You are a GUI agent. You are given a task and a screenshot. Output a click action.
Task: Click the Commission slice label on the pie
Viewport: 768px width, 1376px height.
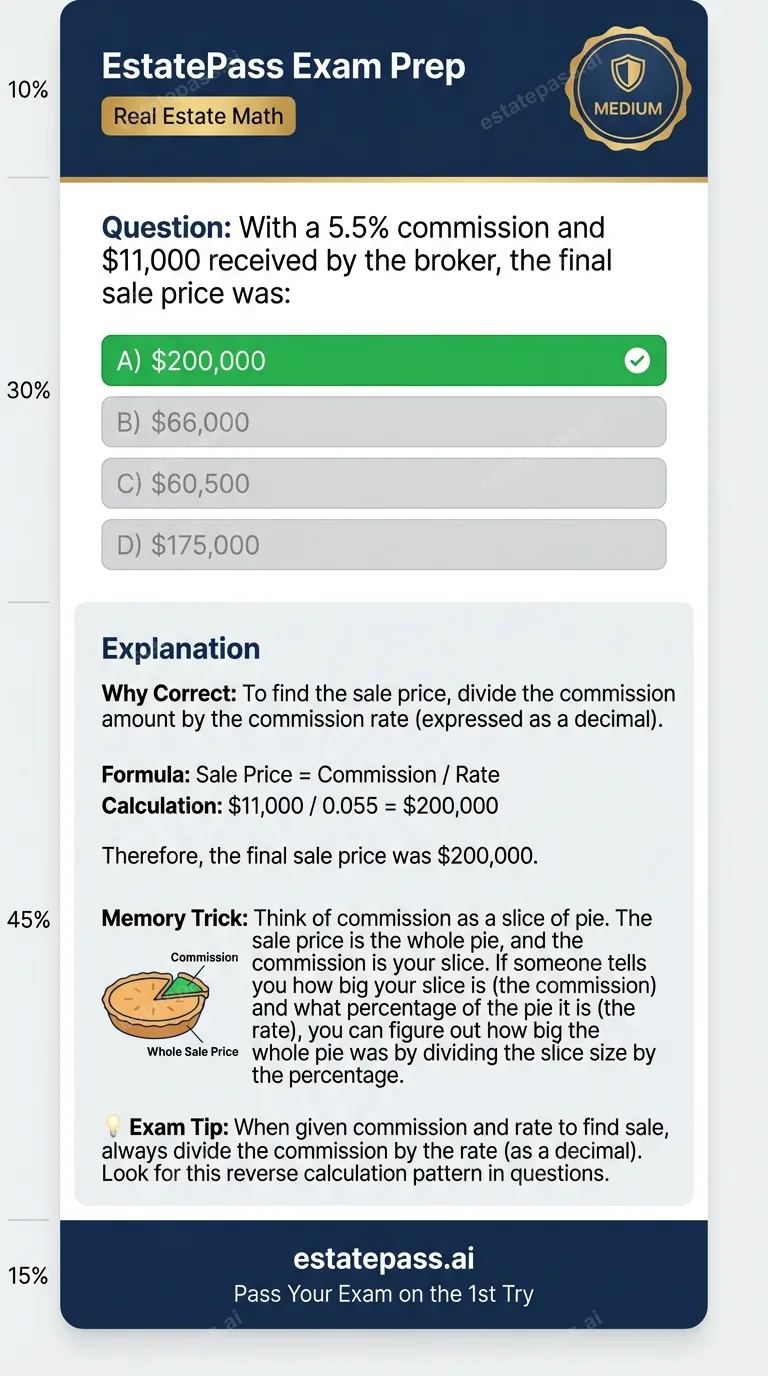203,957
